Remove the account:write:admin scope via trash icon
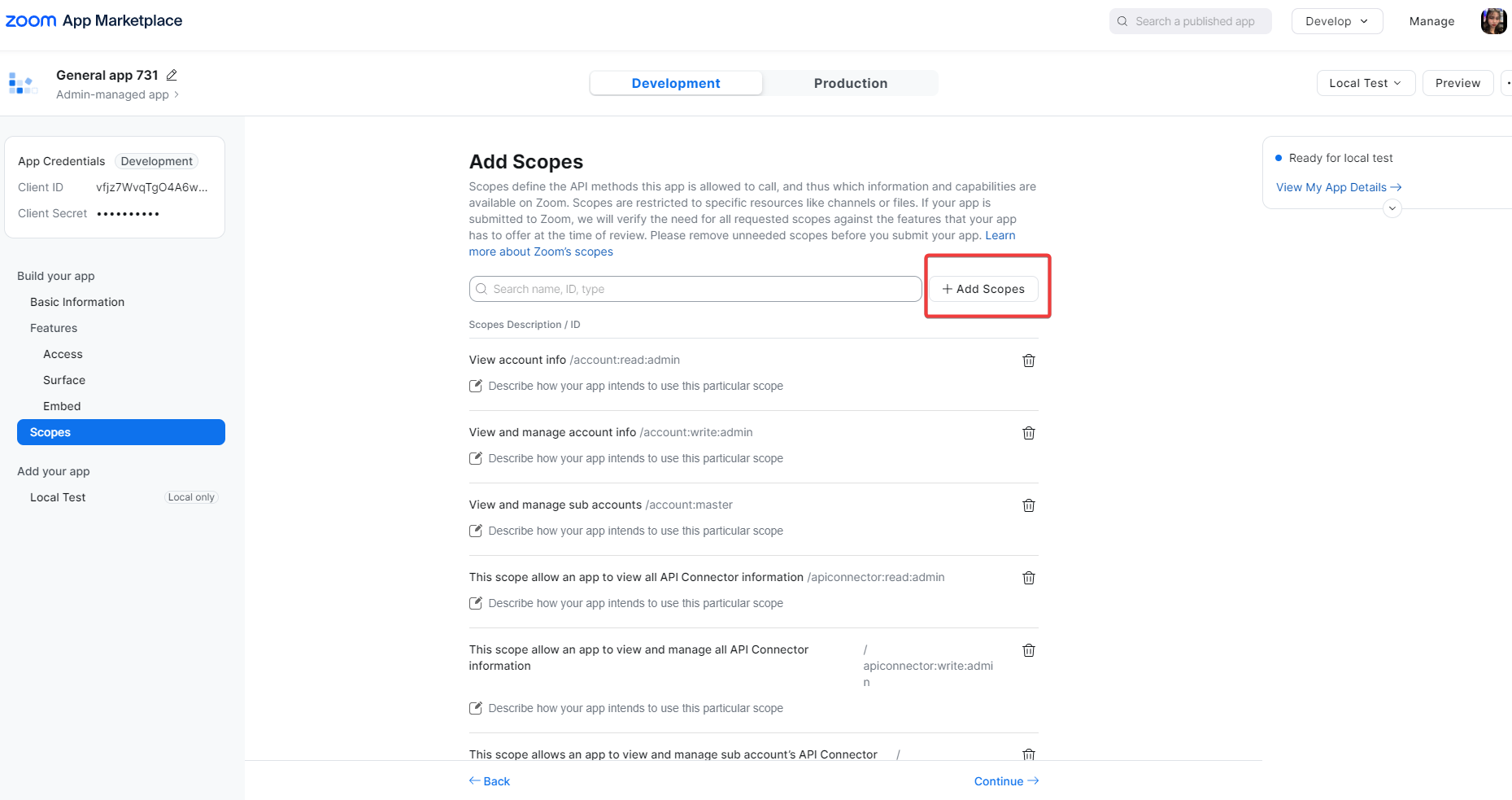The image size is (1512, 800). point(1029,433)
